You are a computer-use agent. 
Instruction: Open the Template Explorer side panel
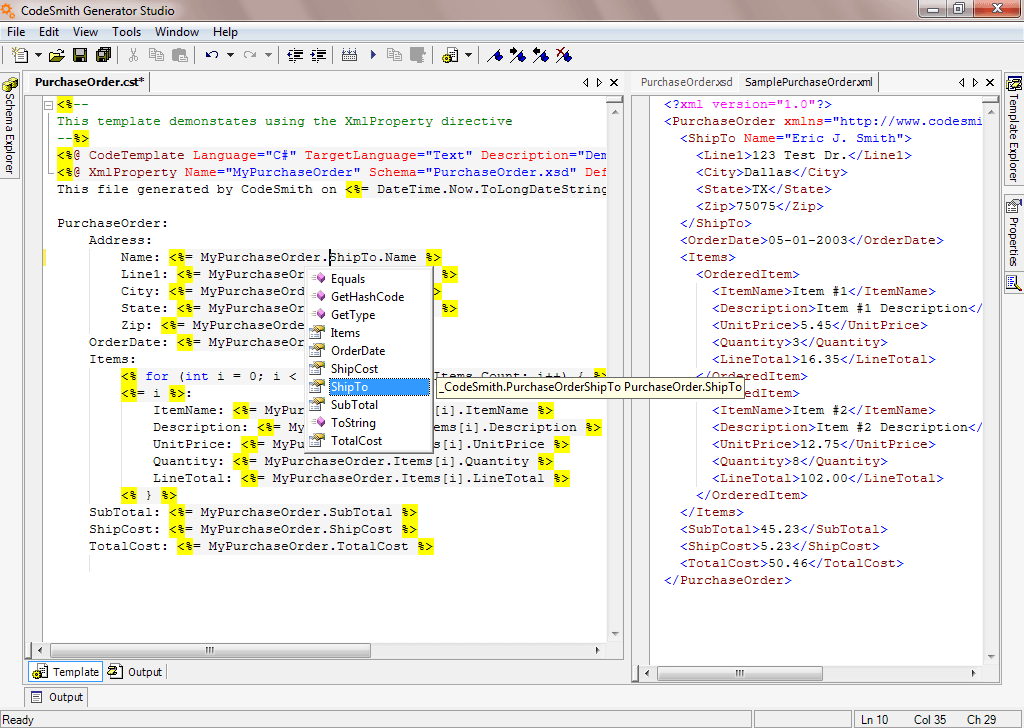[x=1014, y=129]
